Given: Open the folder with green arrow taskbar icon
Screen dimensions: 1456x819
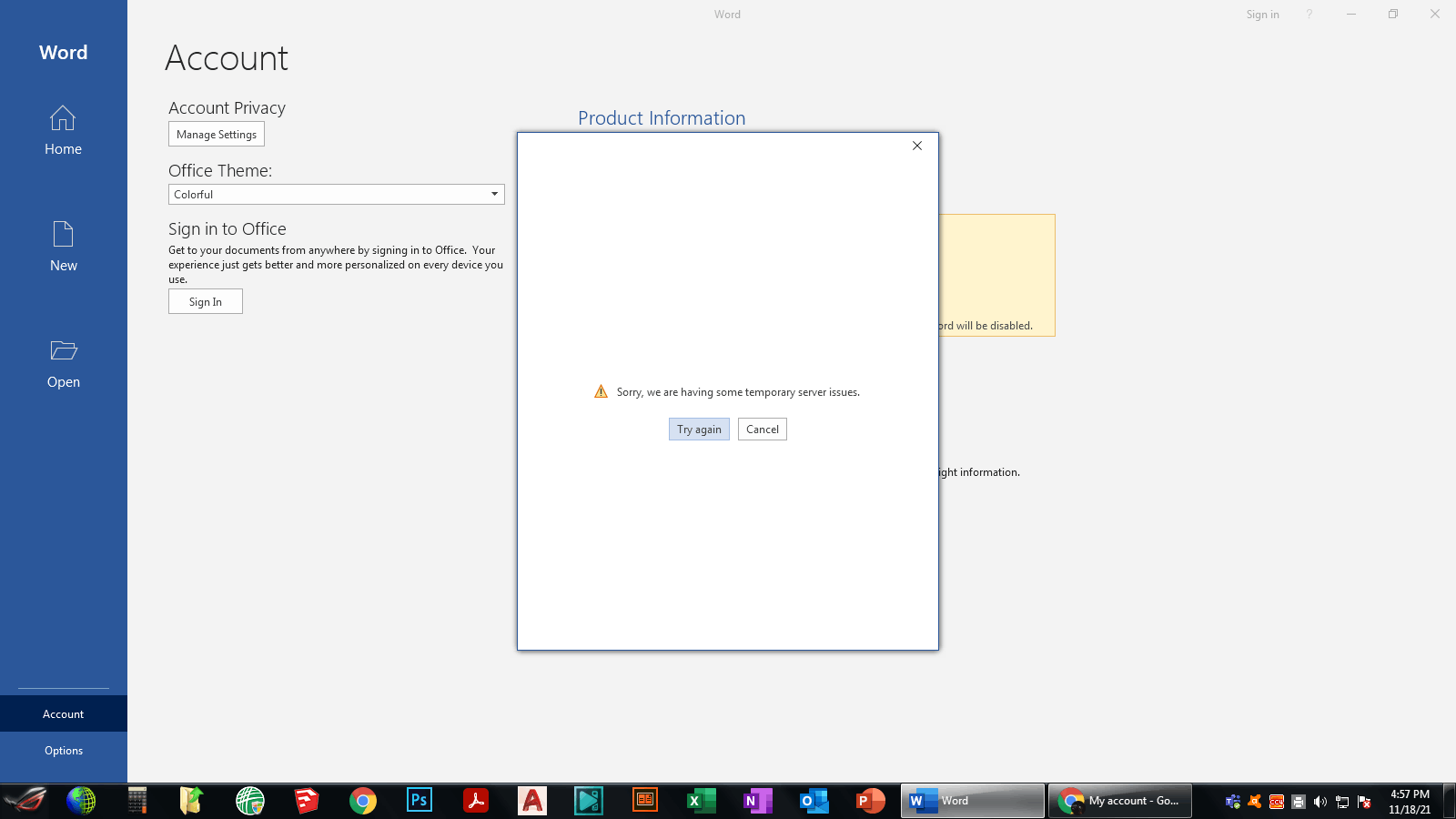Looking at the screenshot, I should 192,801.
